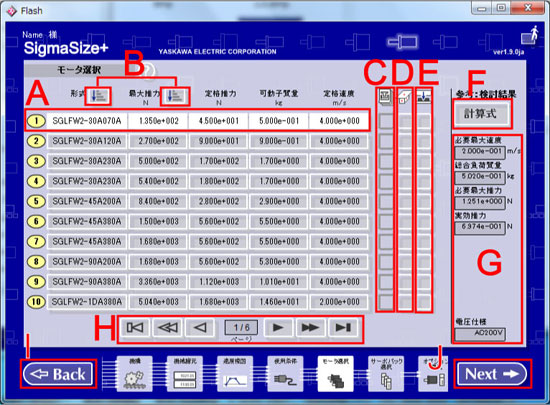Select model cell SGLFW2-90A380A
This screenshot has width=550, height=405.
(87, 282)
